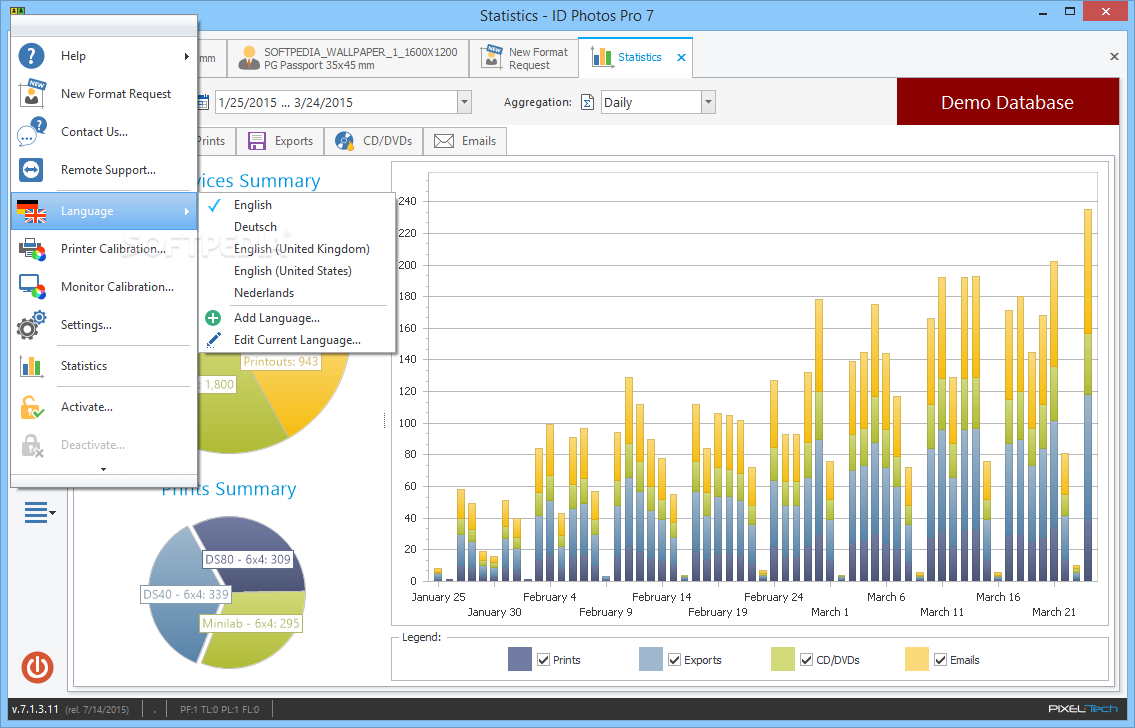
Task: Click the Help question mark icon
Action: [31, 56]
